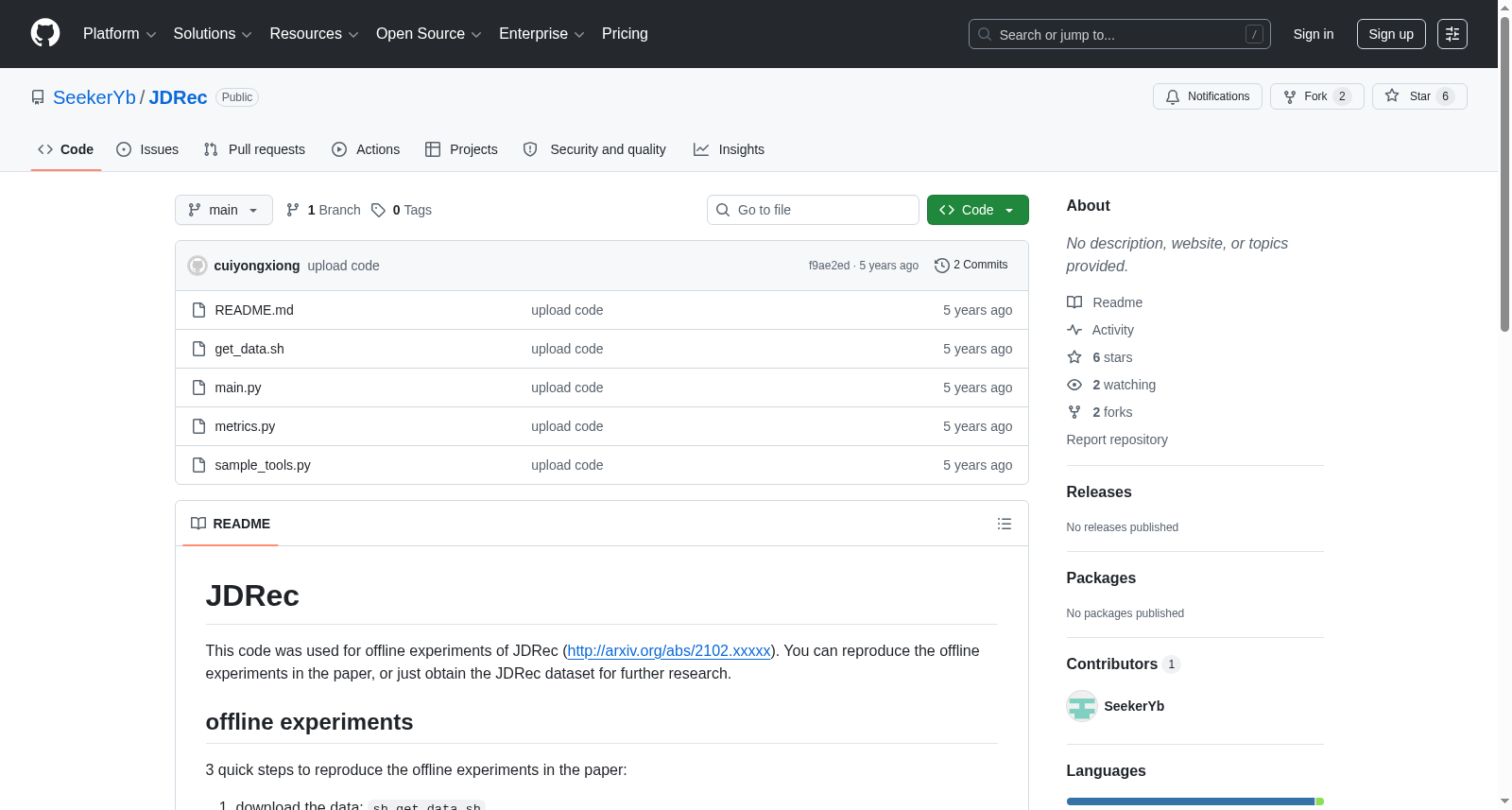The image size is (1512, 810).
Task: Open the Packages section heading link
Action: click(x=1101, y=577)
